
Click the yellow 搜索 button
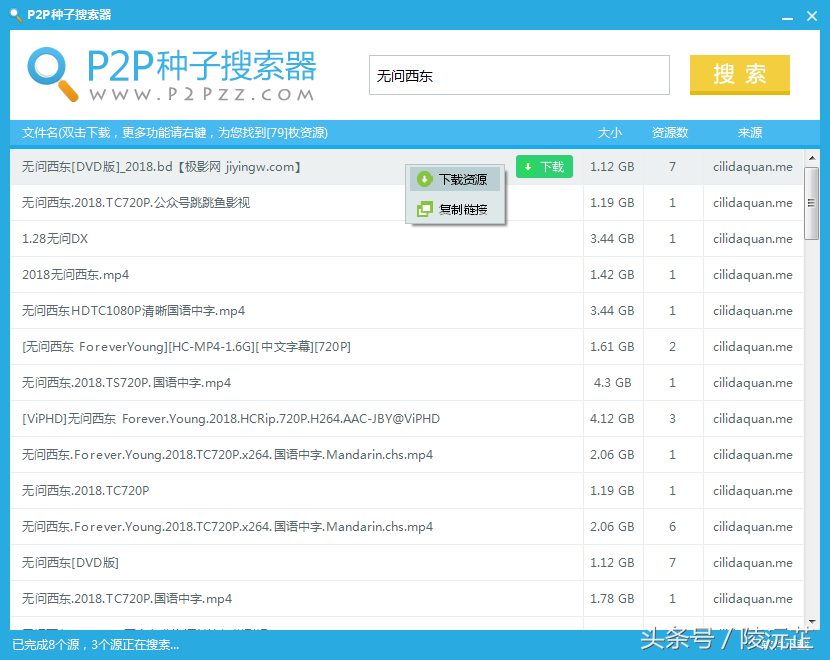pos(739,75)
